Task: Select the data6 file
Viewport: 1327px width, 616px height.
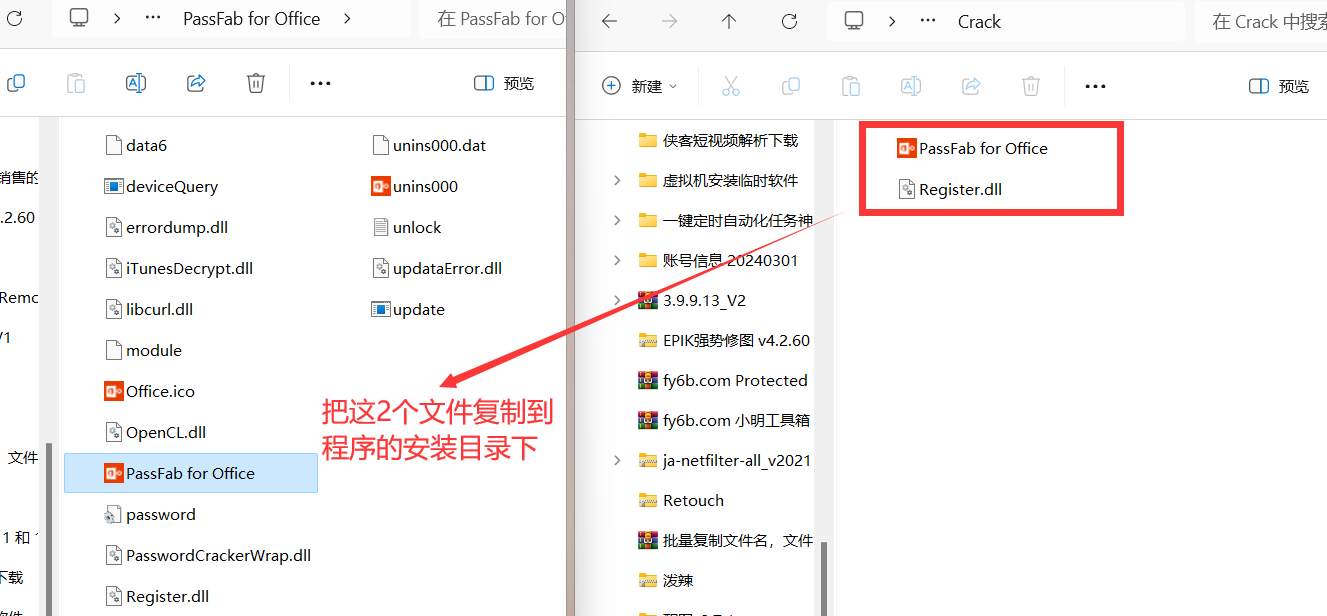Action: coord(135,145)
